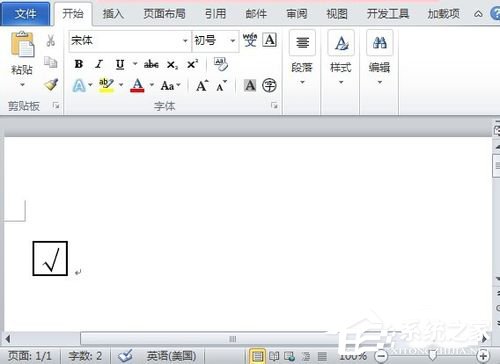Image resolution: width=500 pixels, height=364 pixels.
Task: Open the font size dropdown arrow
Action: coord(233,41)
